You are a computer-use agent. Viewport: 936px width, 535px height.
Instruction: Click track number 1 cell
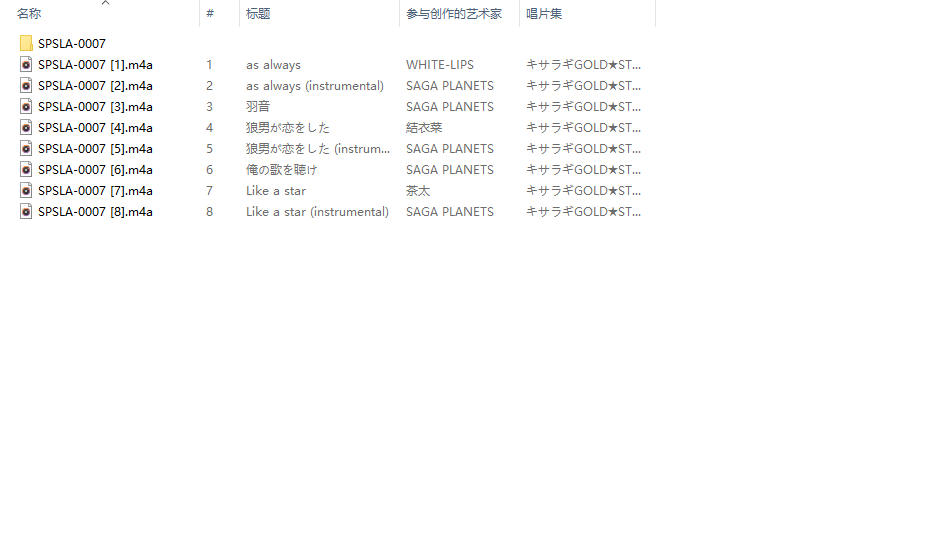click(209, 64)
